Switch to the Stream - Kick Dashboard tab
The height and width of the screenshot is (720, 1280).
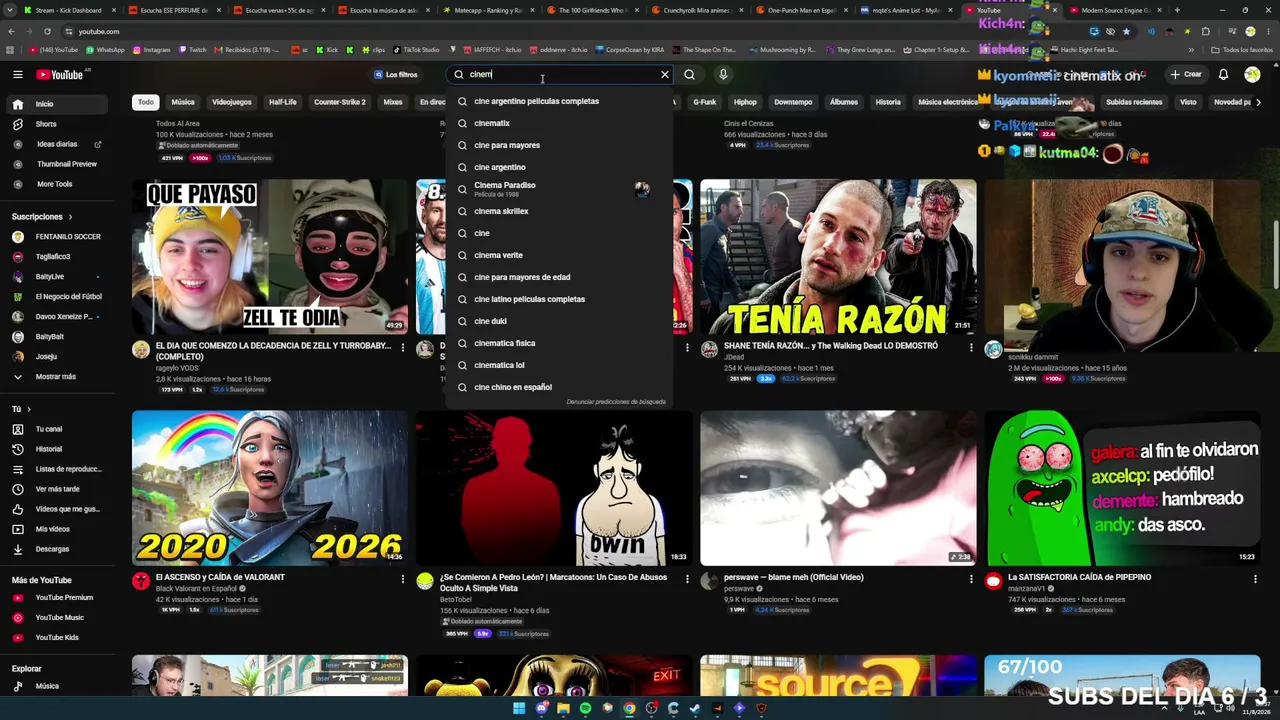point(68,10)
